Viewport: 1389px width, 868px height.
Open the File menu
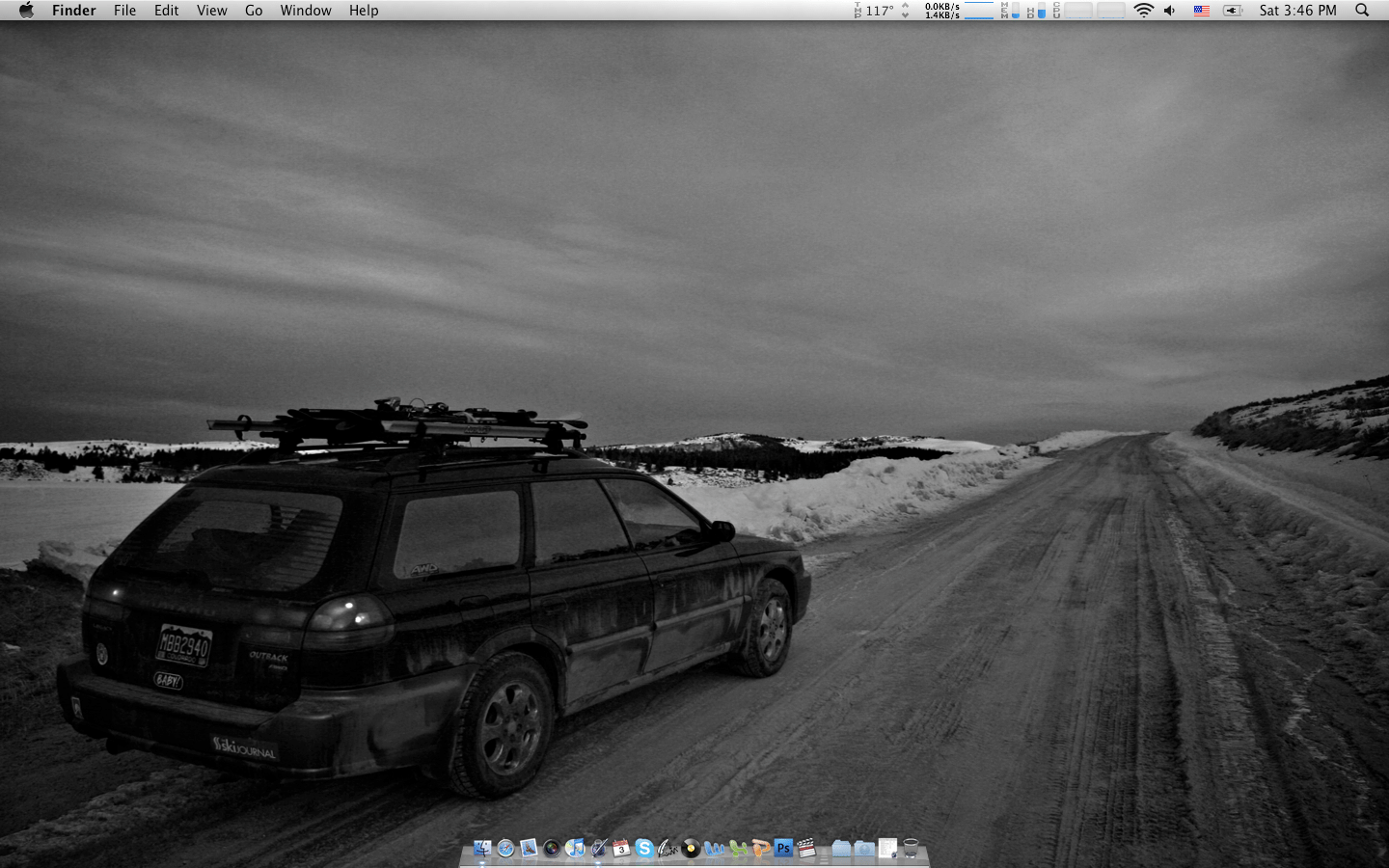click(x=124, y=11)
